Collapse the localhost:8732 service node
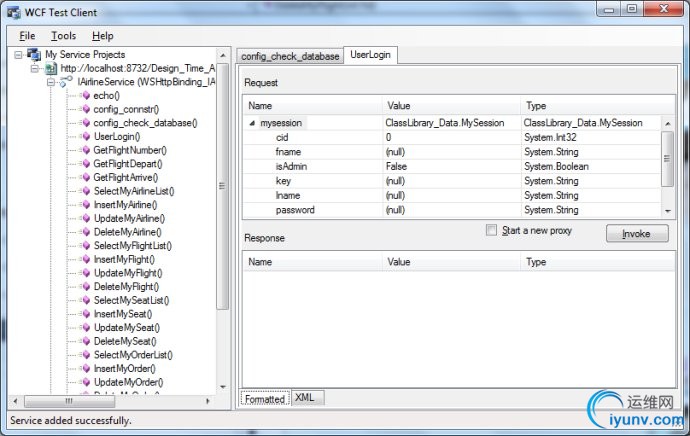 click(x=35, y=69)
